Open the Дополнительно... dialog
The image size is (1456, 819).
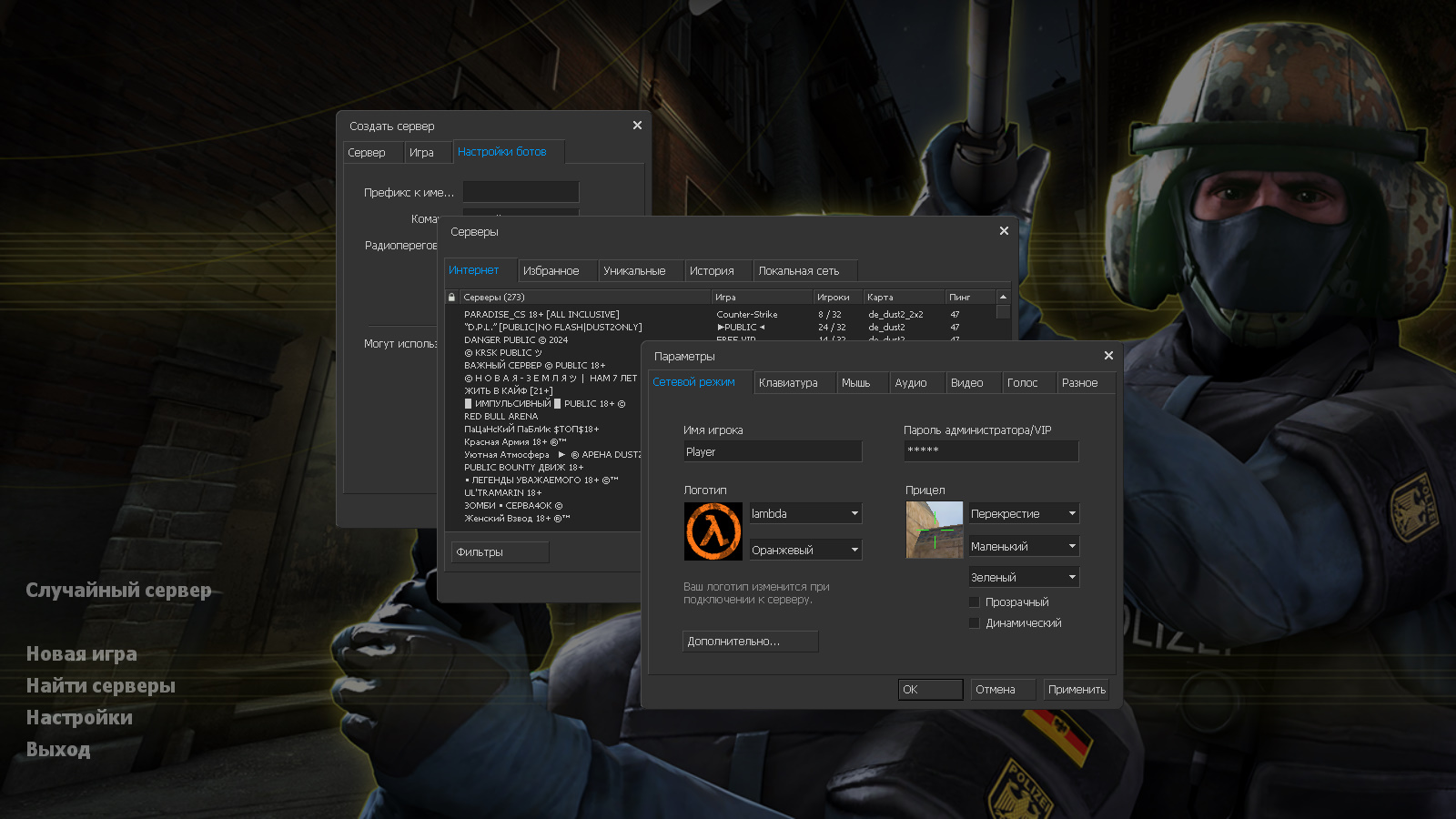point(750,642)
